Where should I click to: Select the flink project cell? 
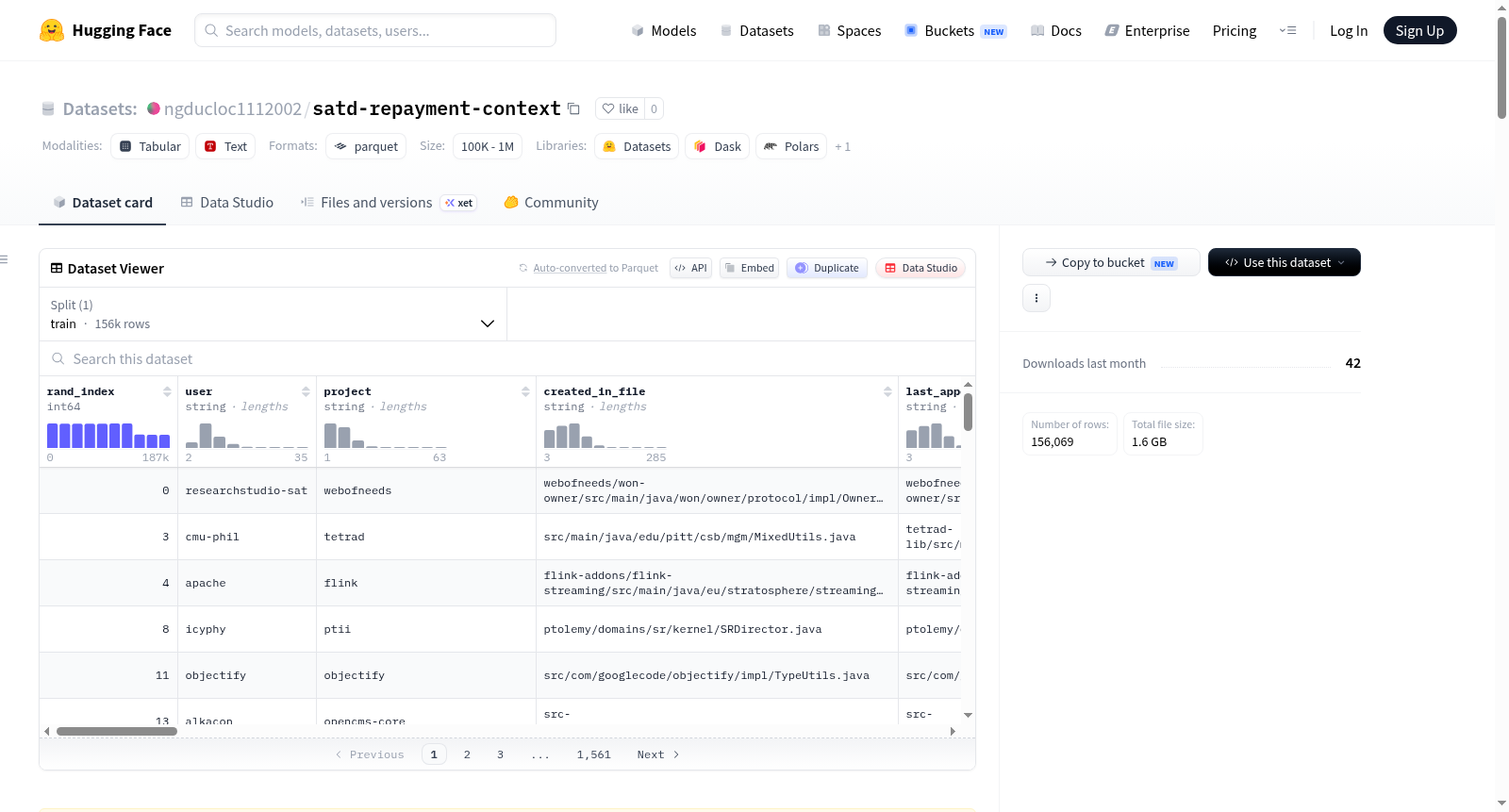(x=426, y=583)
